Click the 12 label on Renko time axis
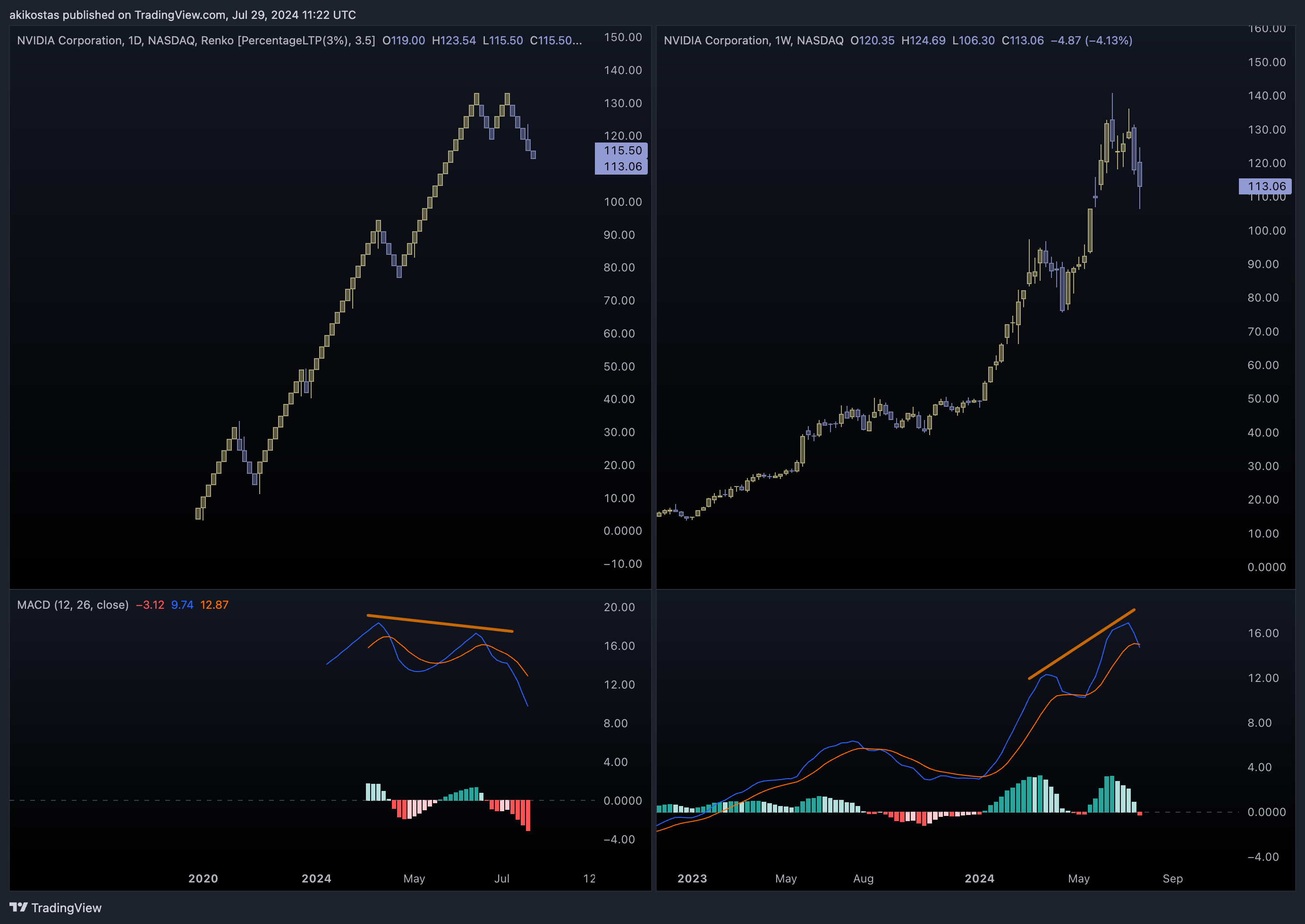 [x=590, y=879]
